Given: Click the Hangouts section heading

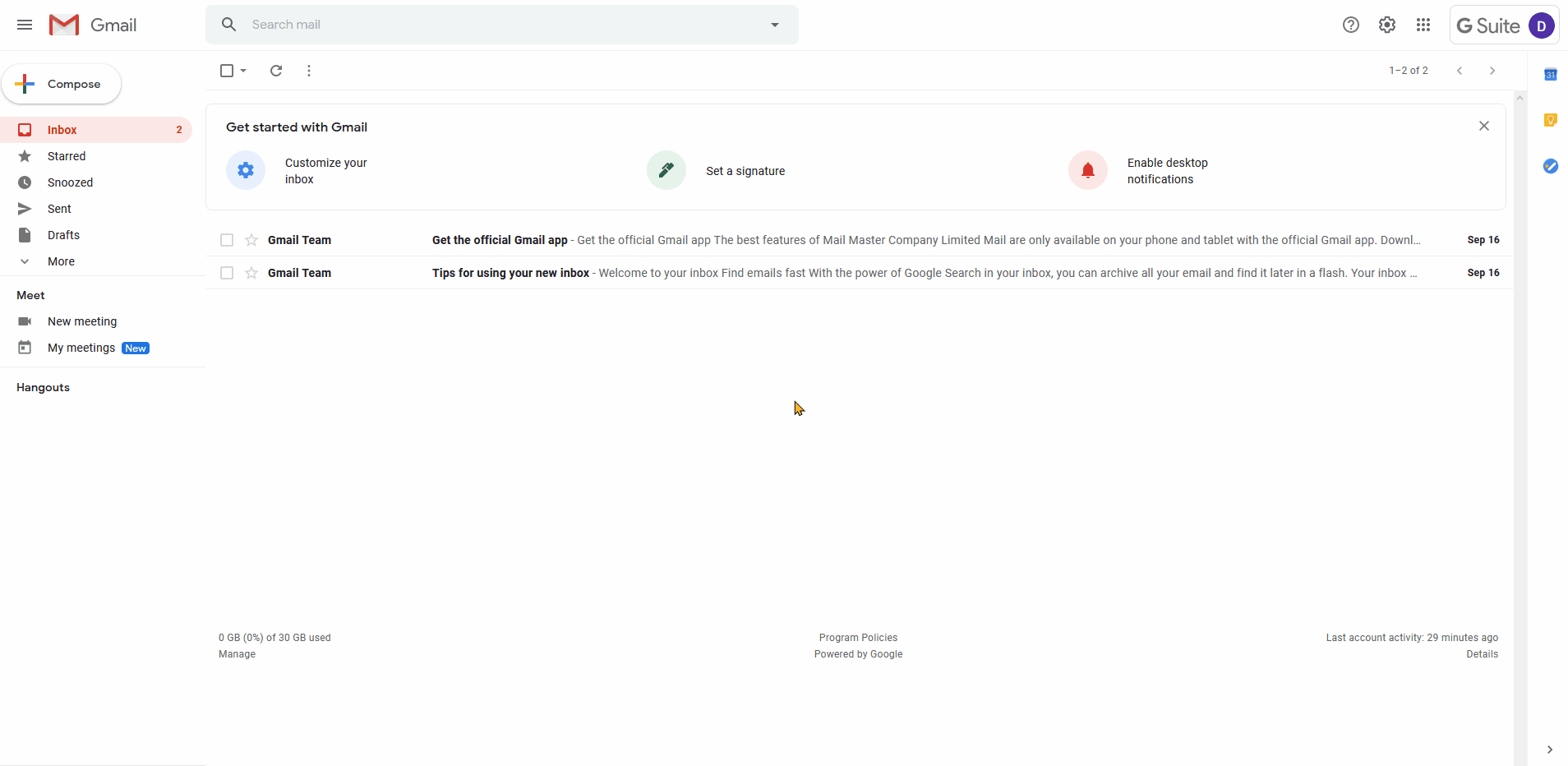Looking at the screenshot, I should pos(43,387).
